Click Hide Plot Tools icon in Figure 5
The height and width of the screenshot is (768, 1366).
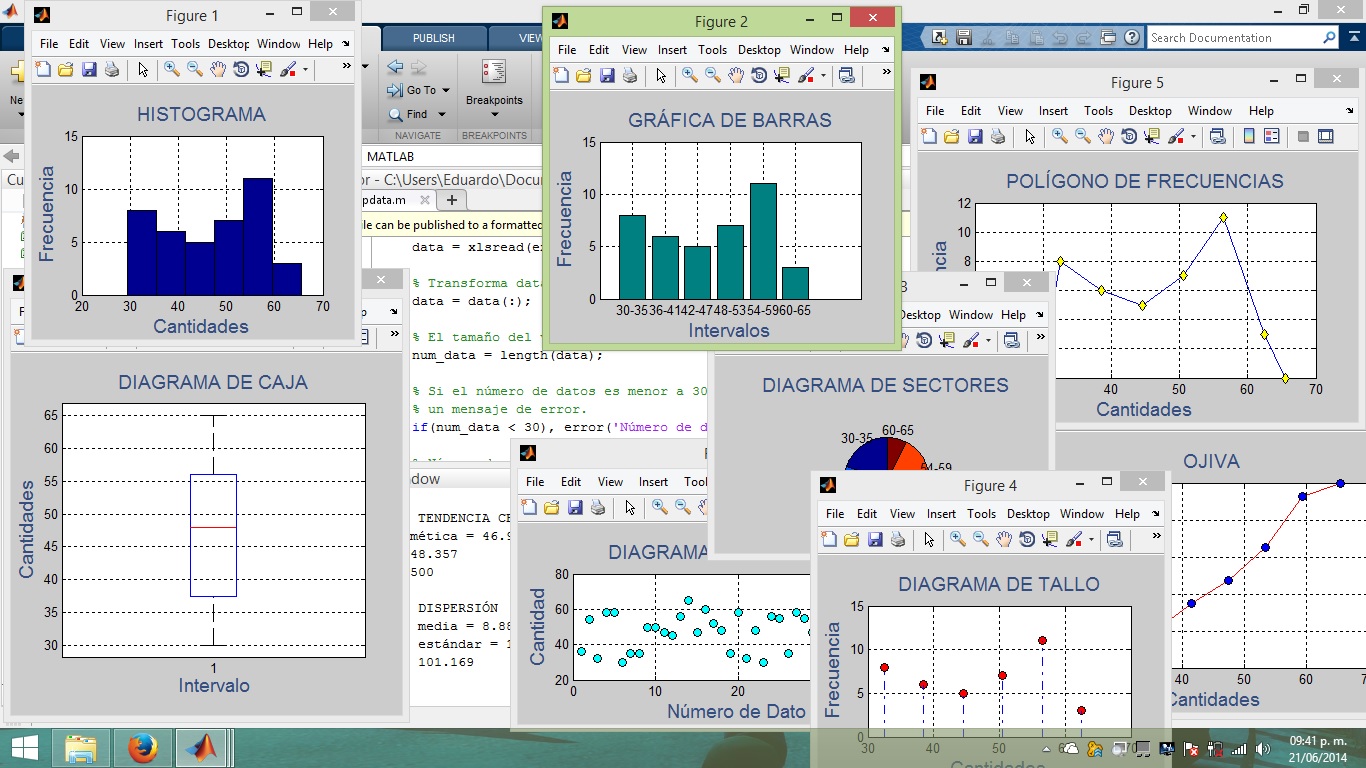tap(1303, 137)
